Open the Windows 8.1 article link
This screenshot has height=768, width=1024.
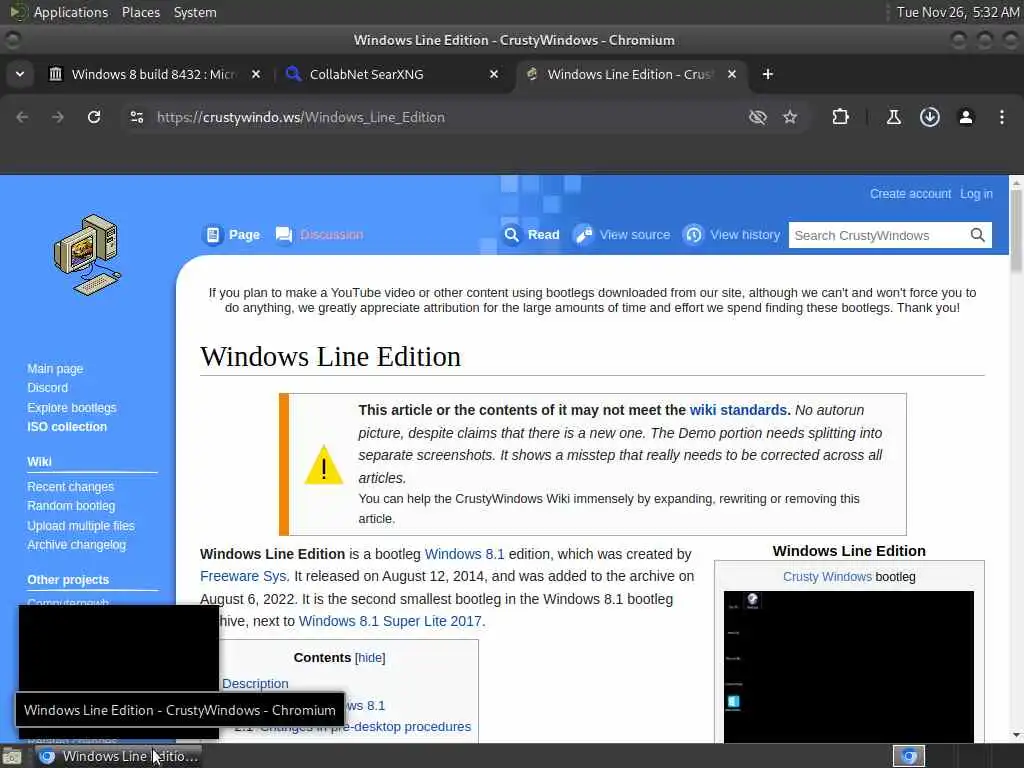(464, 554)
